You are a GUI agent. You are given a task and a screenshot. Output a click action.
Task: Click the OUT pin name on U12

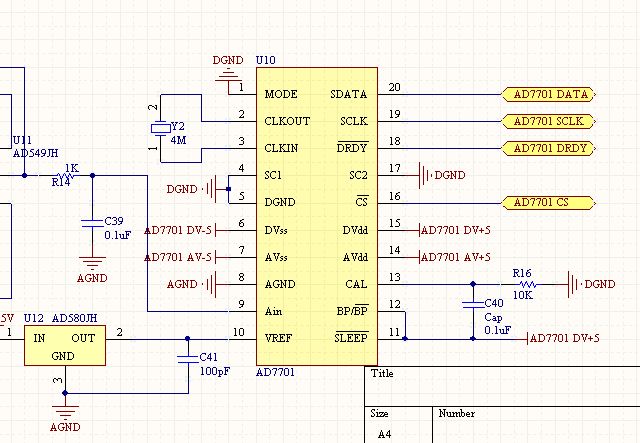83,338
